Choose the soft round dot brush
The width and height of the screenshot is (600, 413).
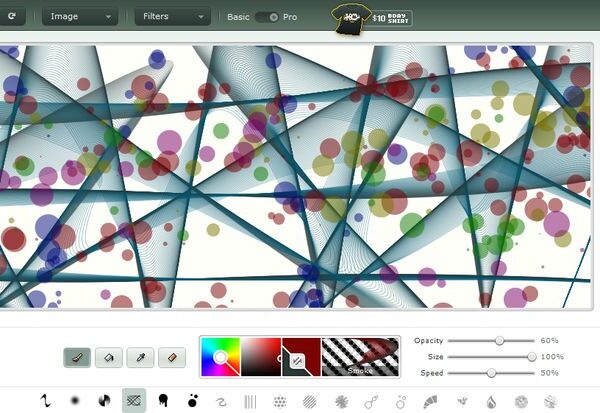(x=74, y=401)
